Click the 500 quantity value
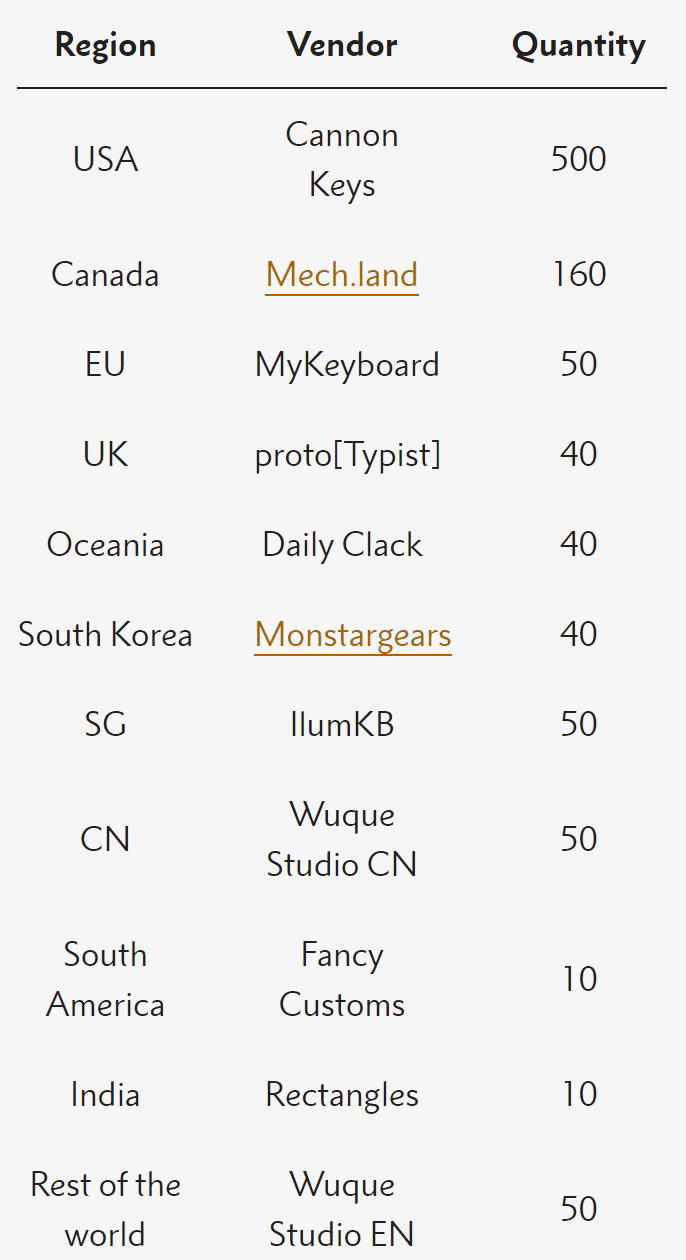 [x=578, y=160]
